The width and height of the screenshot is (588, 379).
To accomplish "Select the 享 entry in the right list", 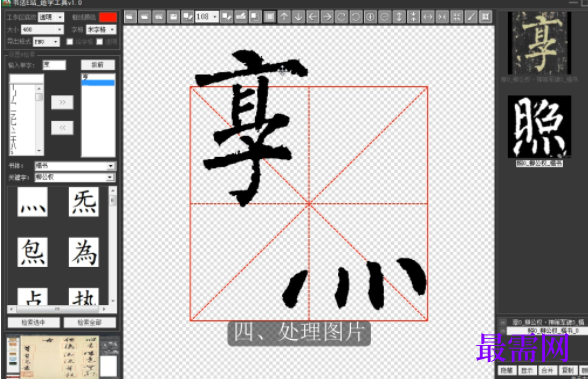I will point(98,76).
